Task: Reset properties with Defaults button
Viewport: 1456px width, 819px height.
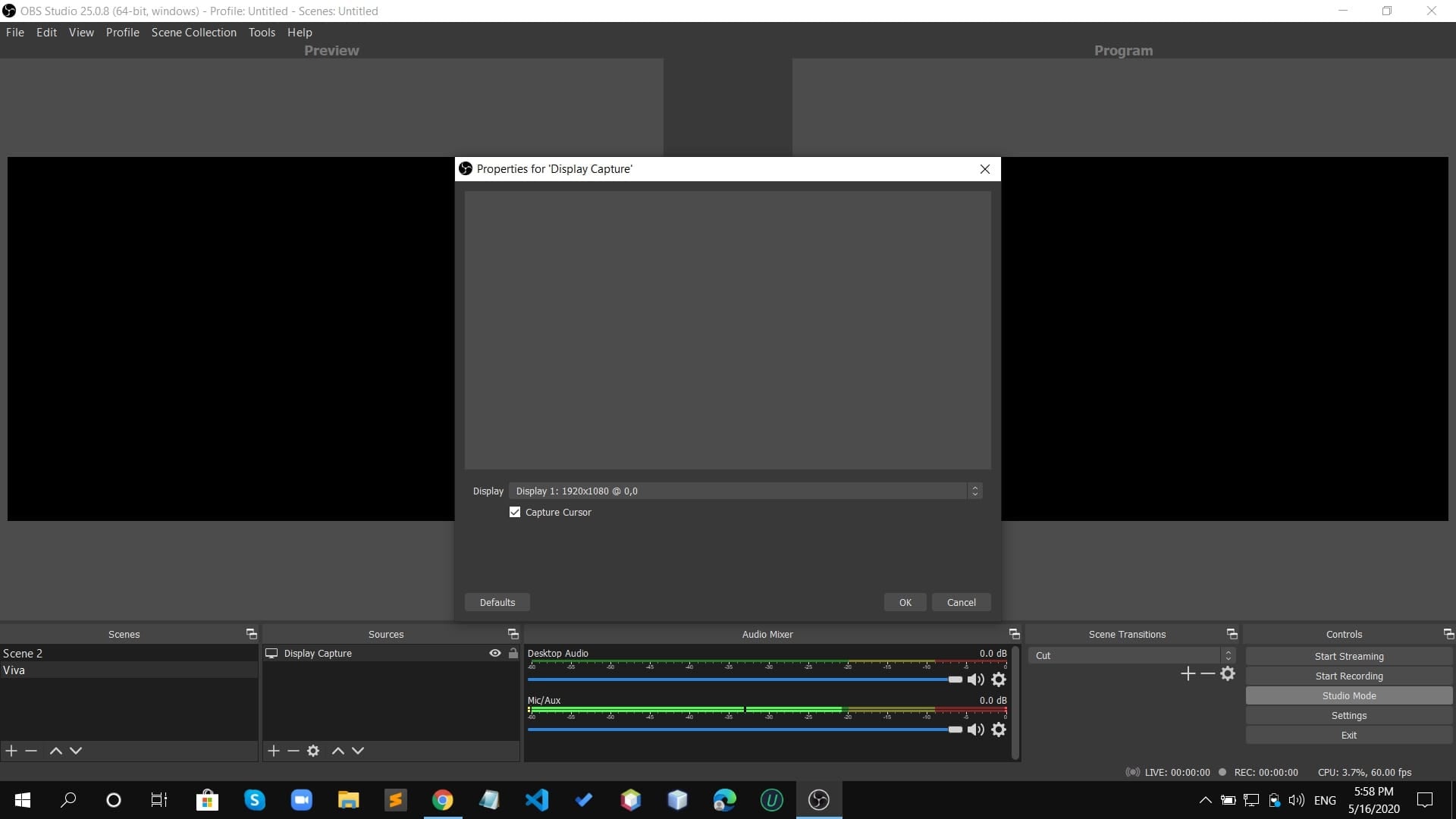Action: (x=497, y=603)
